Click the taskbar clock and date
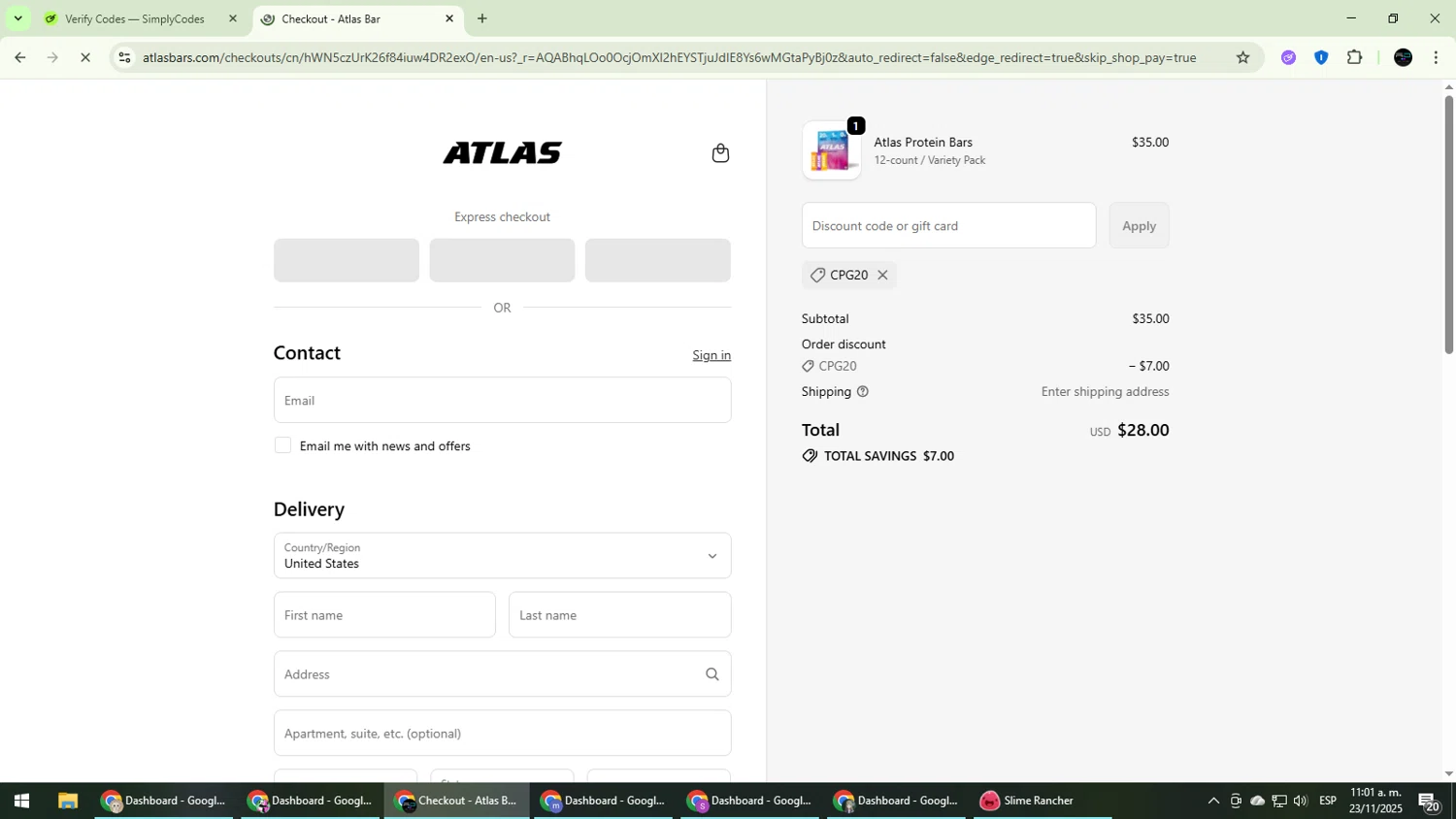Image resolution: width=1456 pixels, height=819 pixels. point(1375,801)
